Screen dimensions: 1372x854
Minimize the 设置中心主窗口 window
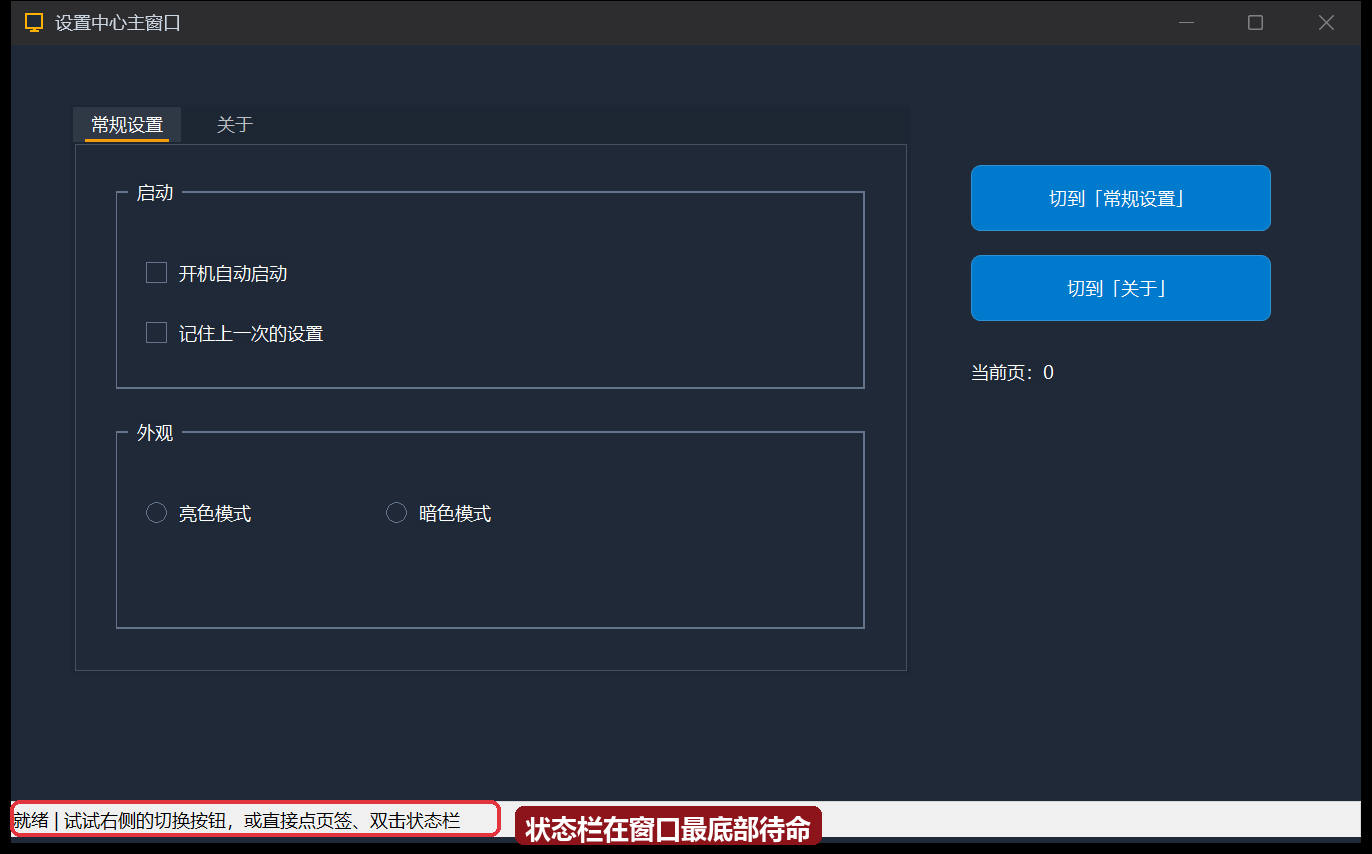[1186, 23]
